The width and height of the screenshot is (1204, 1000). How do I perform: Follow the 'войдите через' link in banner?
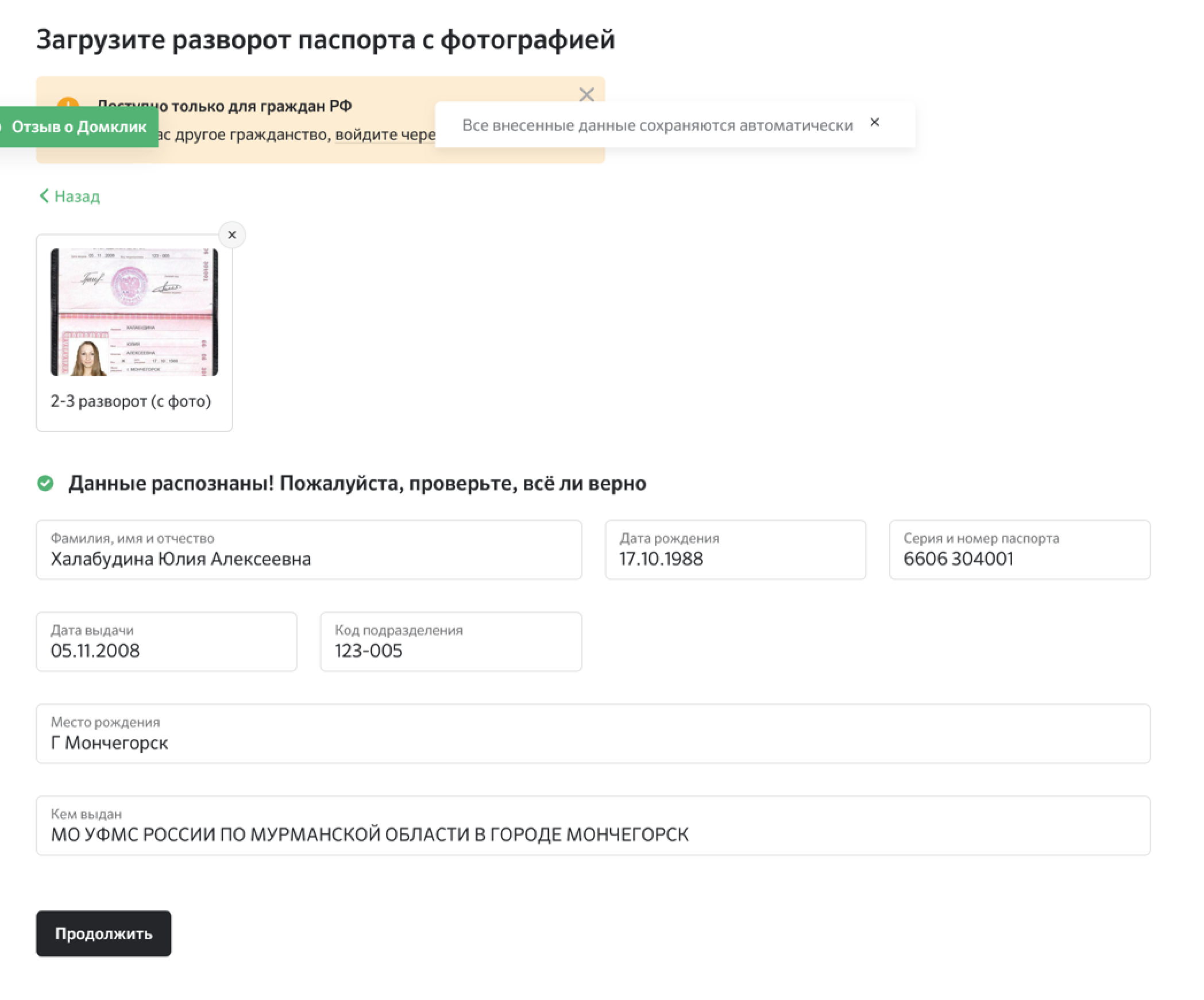(x=385, y=135)
